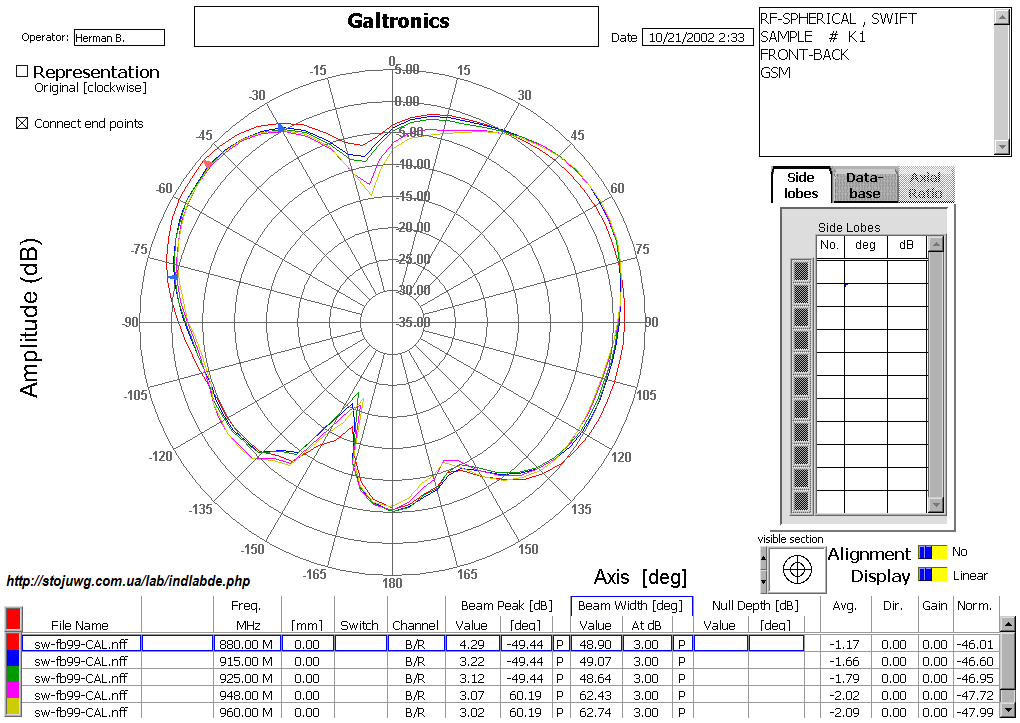The width and height of the screenshot is (1020, 723).
Task: Click the notes box scroll down arrow
Action: (1002, 147)
